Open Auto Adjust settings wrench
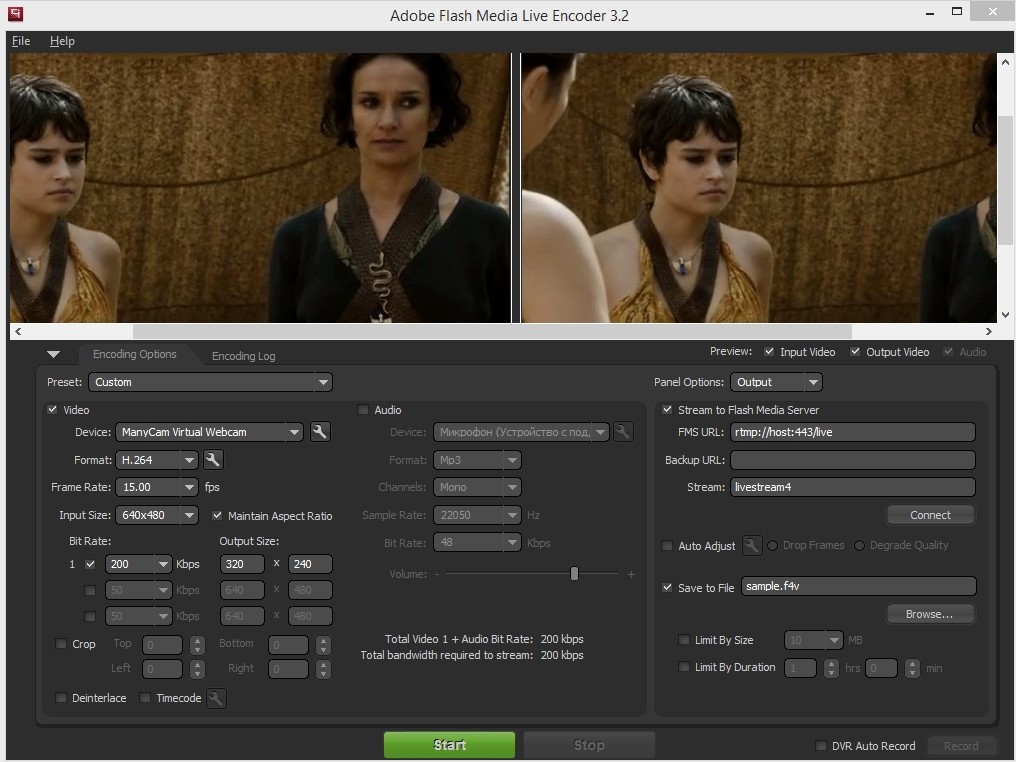Viewport: 1016px width, 762px height. [752, 545]
